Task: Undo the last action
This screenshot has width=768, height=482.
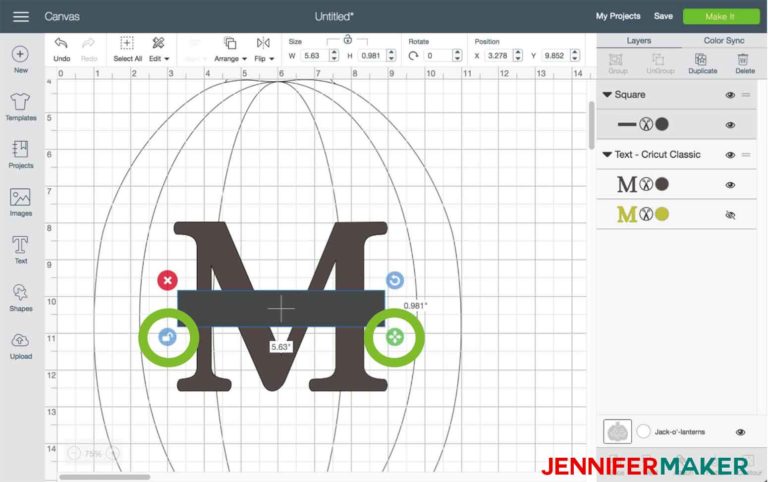Action: pyautogui.click(x=61, y=49)
